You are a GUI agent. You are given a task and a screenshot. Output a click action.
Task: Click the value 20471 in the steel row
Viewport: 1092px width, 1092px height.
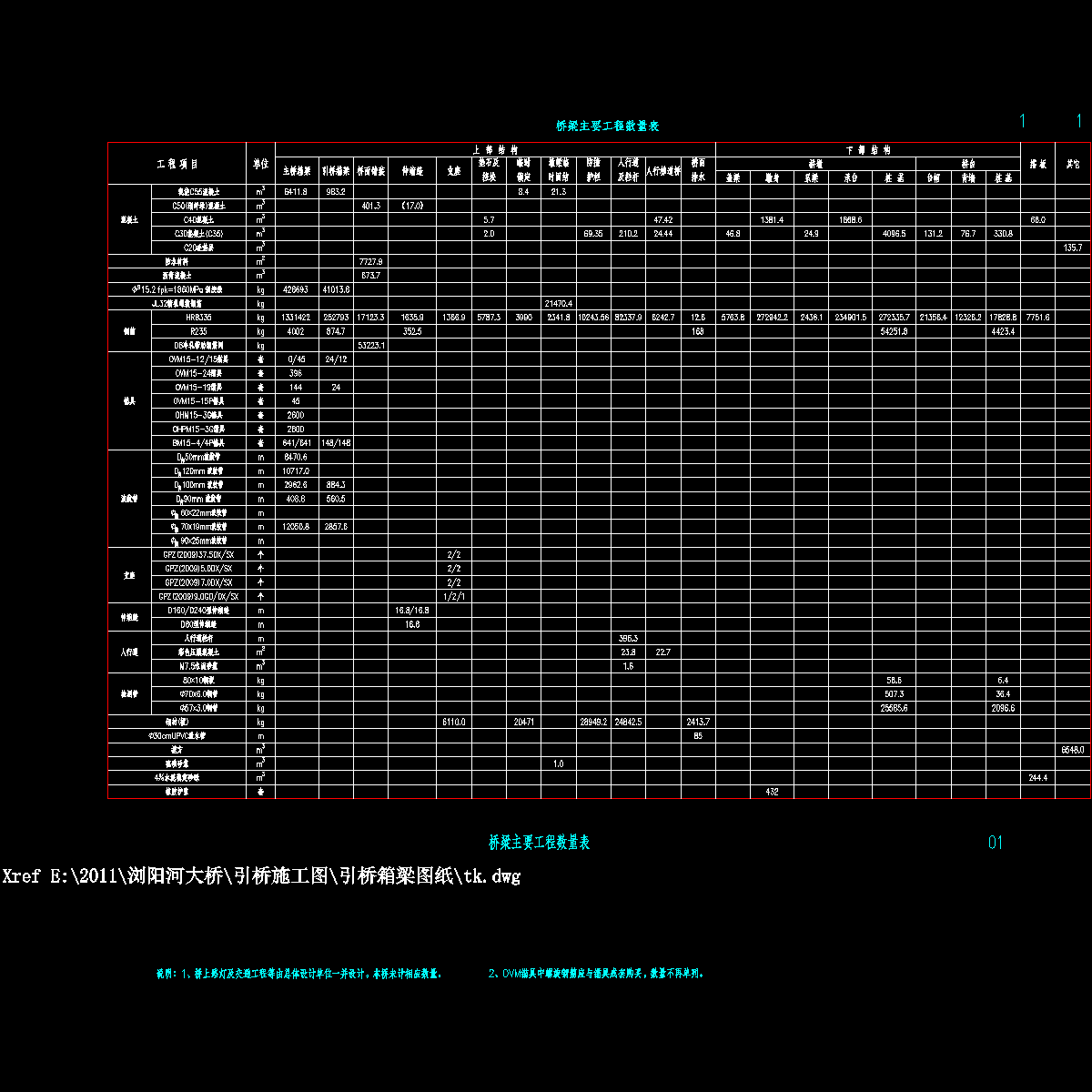pyautogui.click(x=524, y=723)
